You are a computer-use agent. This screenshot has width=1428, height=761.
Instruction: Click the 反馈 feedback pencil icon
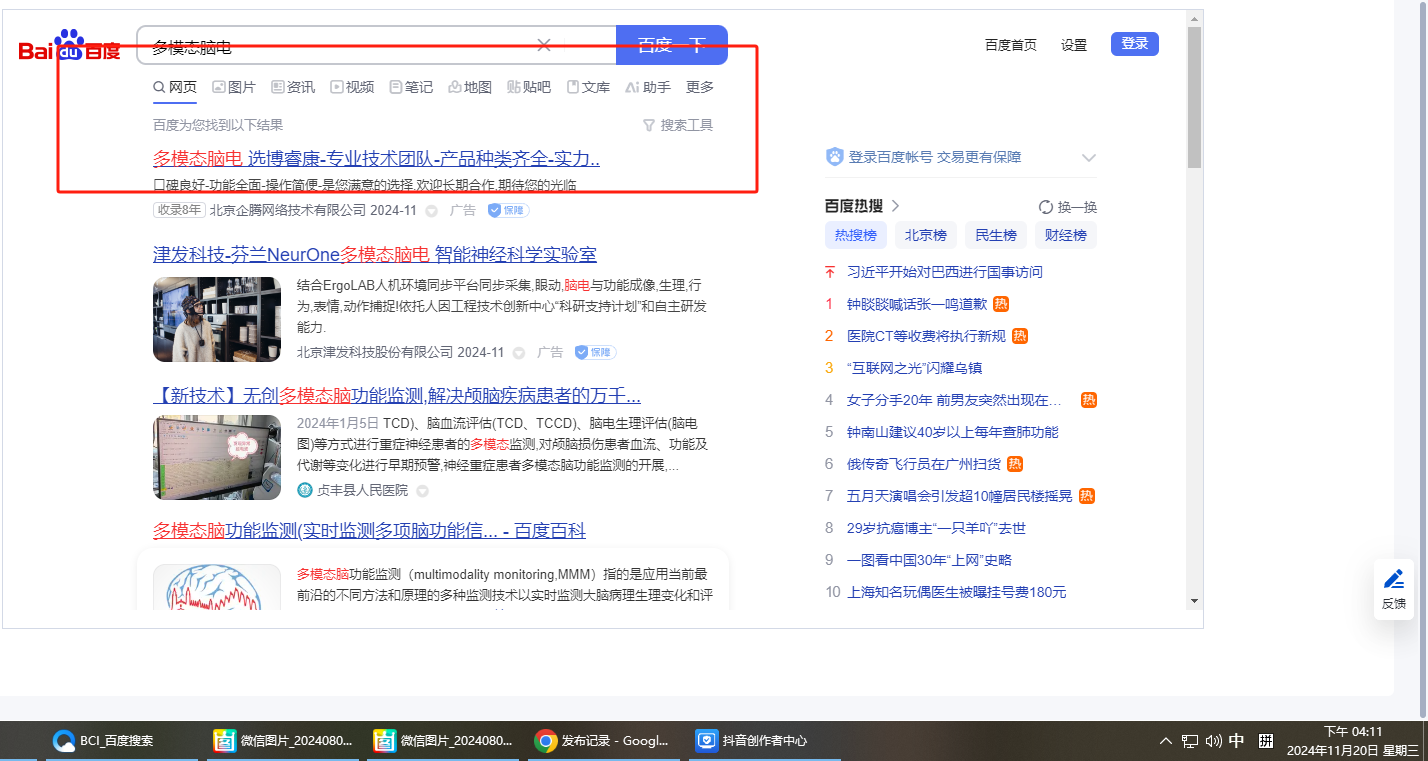[x=1394, y=580]
